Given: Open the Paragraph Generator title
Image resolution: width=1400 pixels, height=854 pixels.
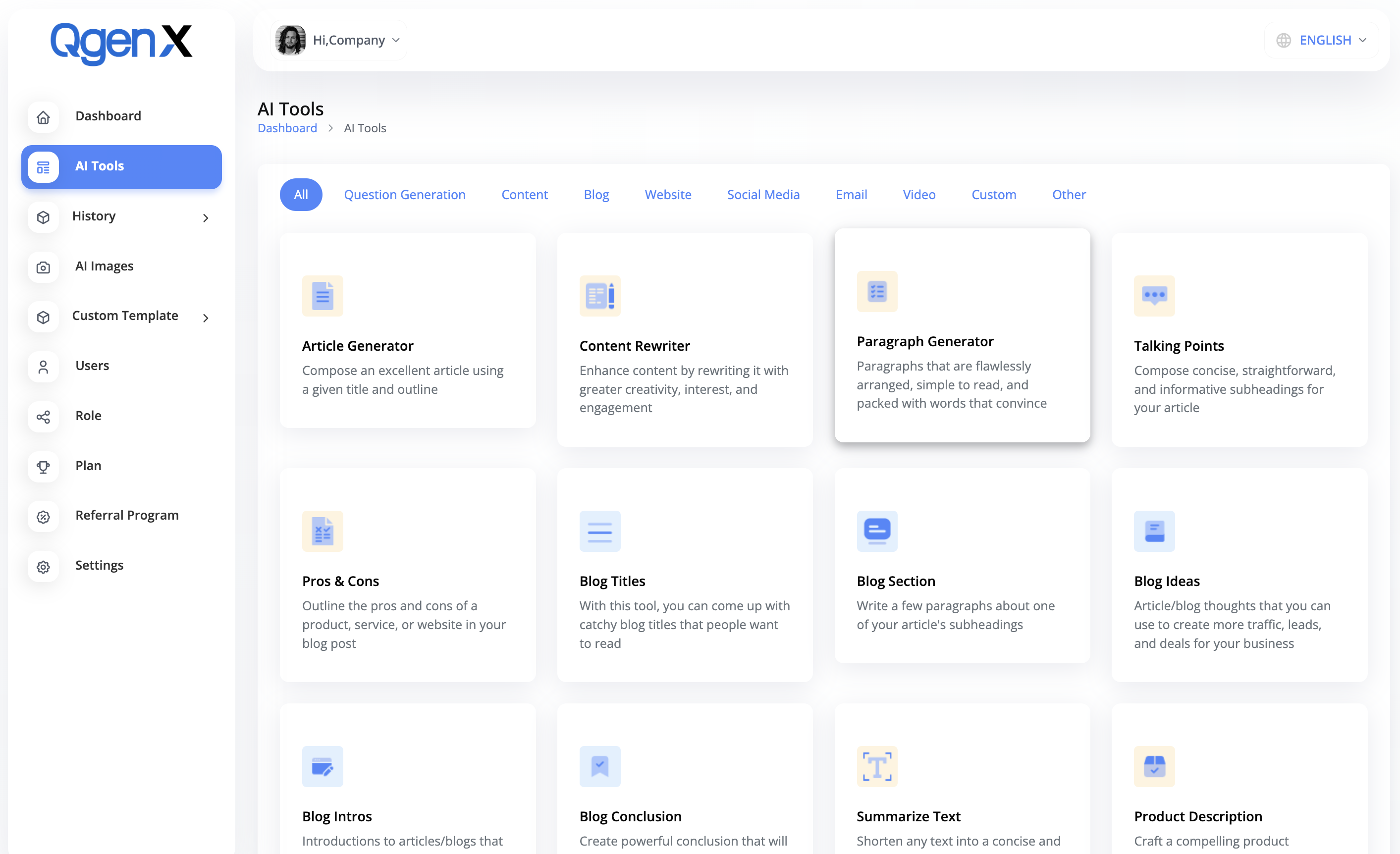Looking at the screenshot, I should (x=925, y=341).
